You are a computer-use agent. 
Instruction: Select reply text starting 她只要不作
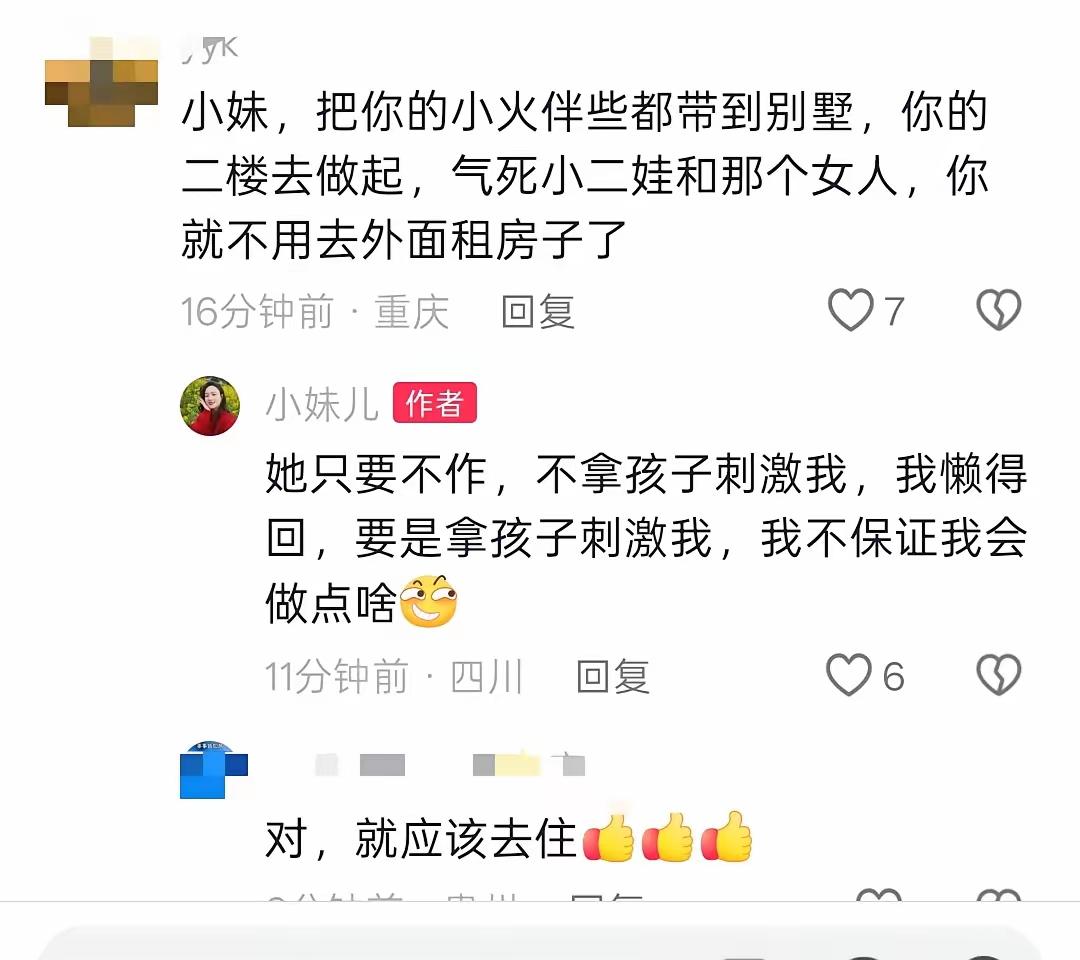click(x=646, y=539)
